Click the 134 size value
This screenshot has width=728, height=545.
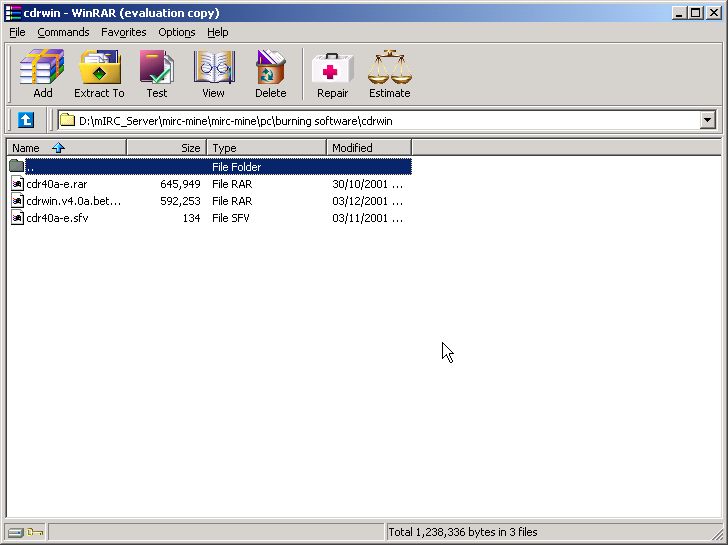click(191, 218)
